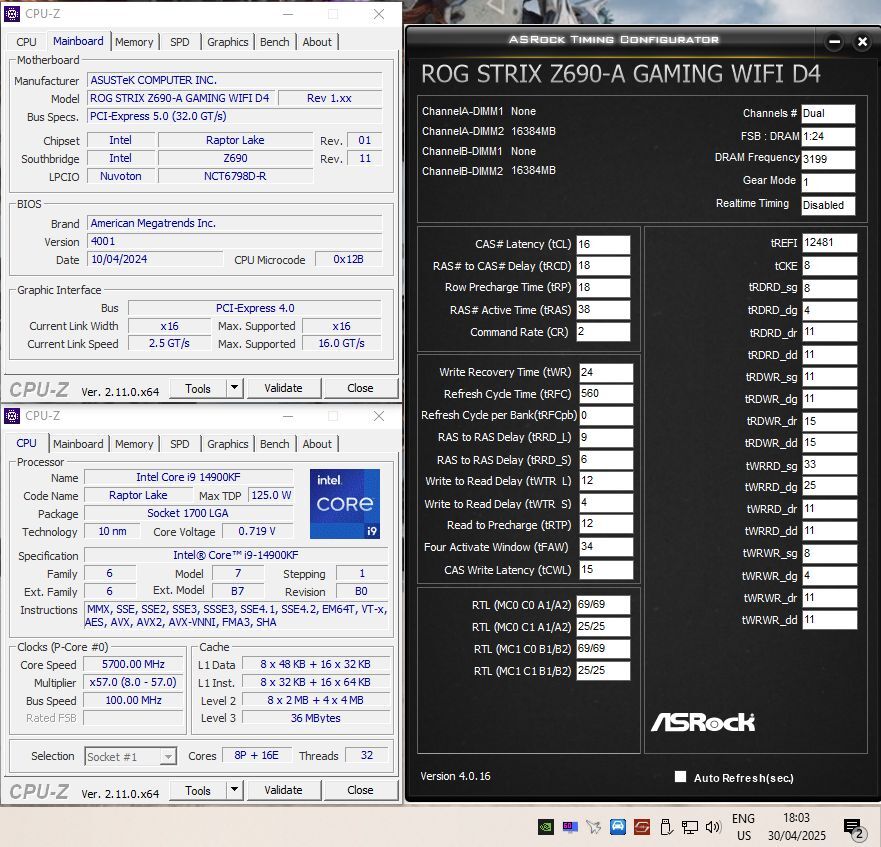The height and width of the screenshot is (847, 881).
Task: Click the Refresh Cycle Time (tRFC) field
Action: (606, 393)
